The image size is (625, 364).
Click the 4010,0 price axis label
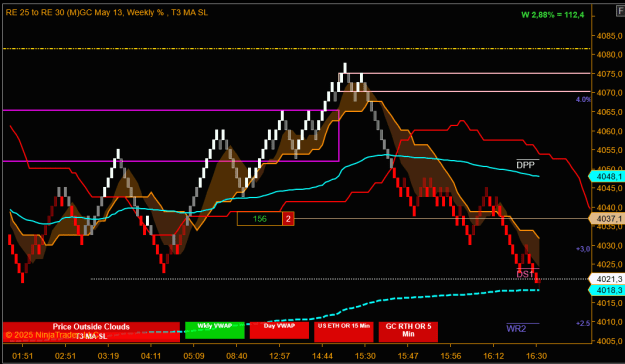pyautogui.click(x=609, y=322)
